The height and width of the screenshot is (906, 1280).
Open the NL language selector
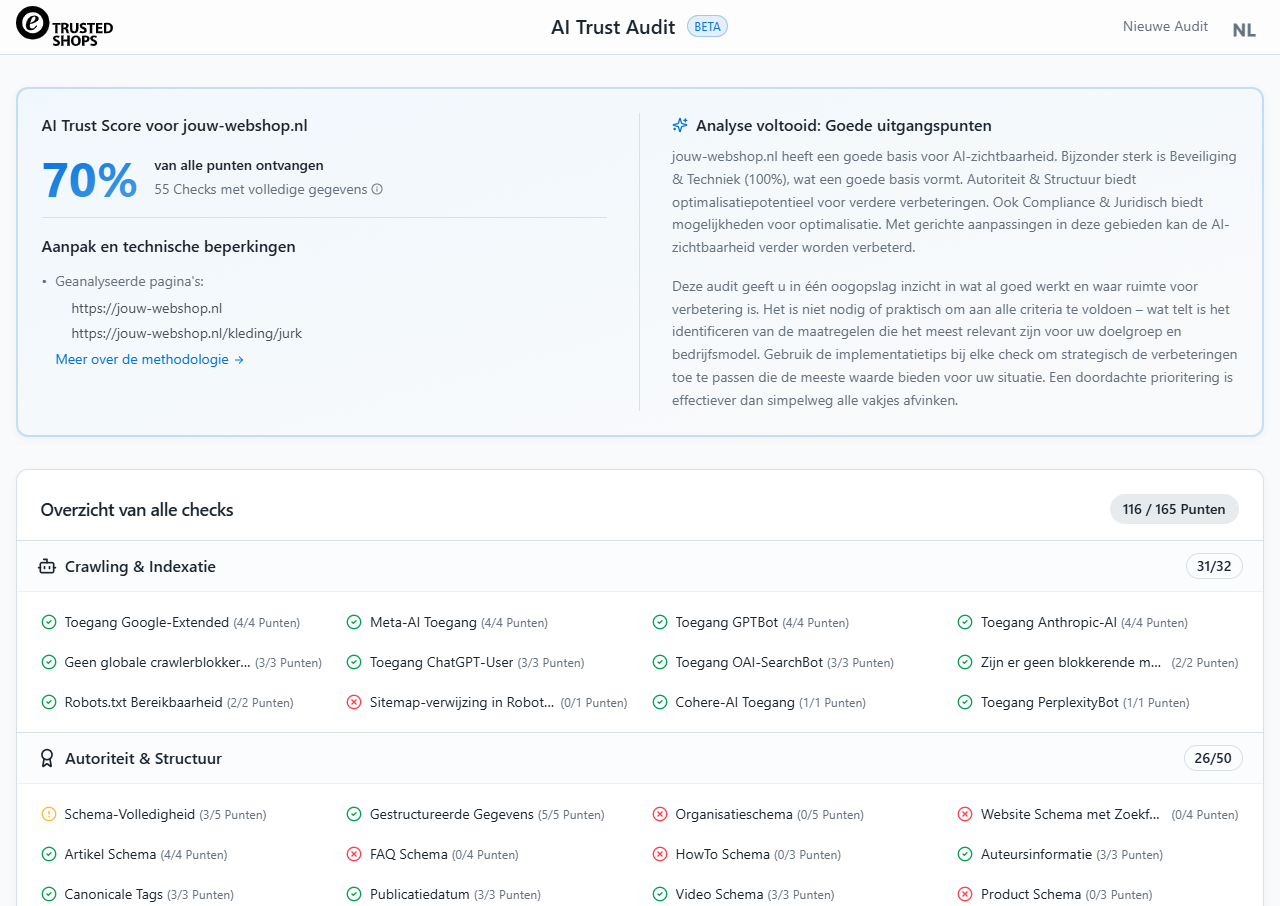1243,29
